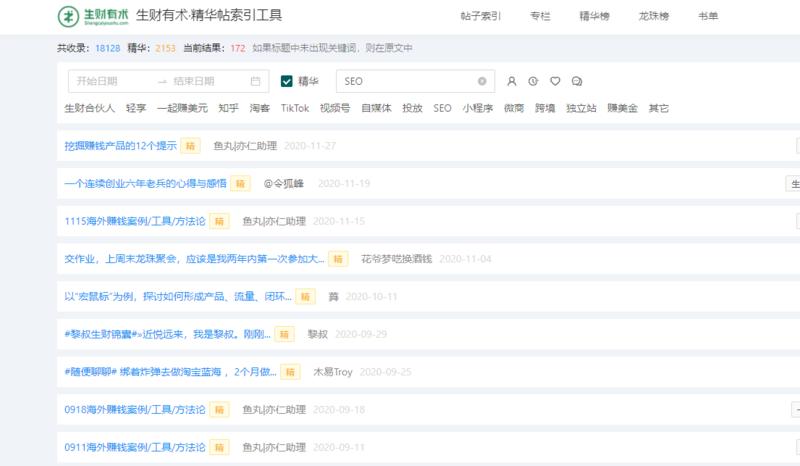This screenshot has width=800, height=466.
Task: Open post 1115海外赚钱案例/工具/方法论
Action: (135, 221)
